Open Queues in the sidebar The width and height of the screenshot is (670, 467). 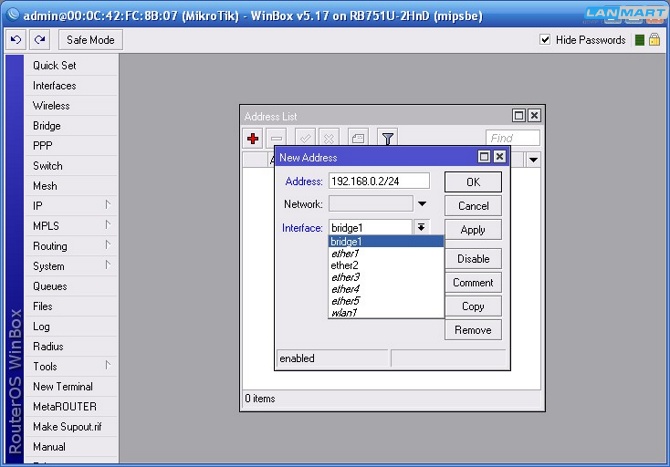tap(71, 286)
